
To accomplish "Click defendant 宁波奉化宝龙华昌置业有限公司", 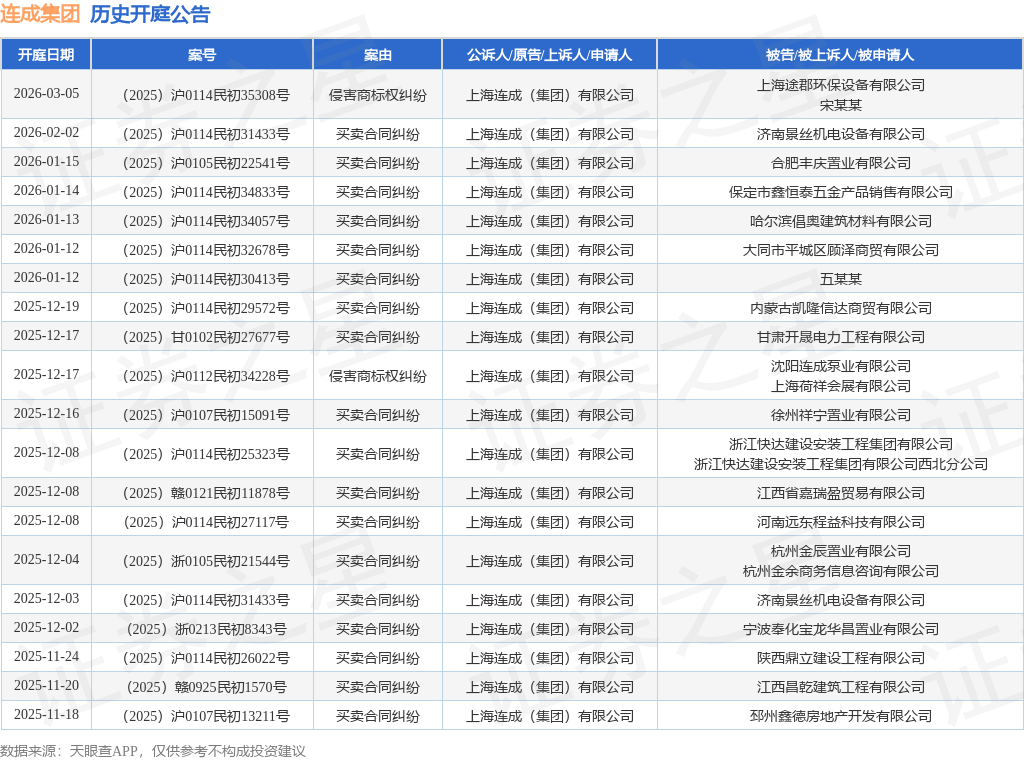I will click(x=840, y=629).
